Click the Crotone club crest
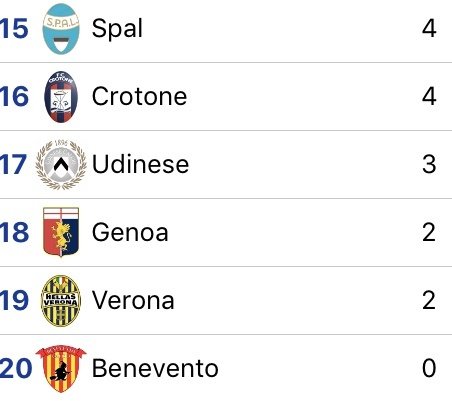Image resolution: width=452 pixels, height=401 pixels. (61, 97)
